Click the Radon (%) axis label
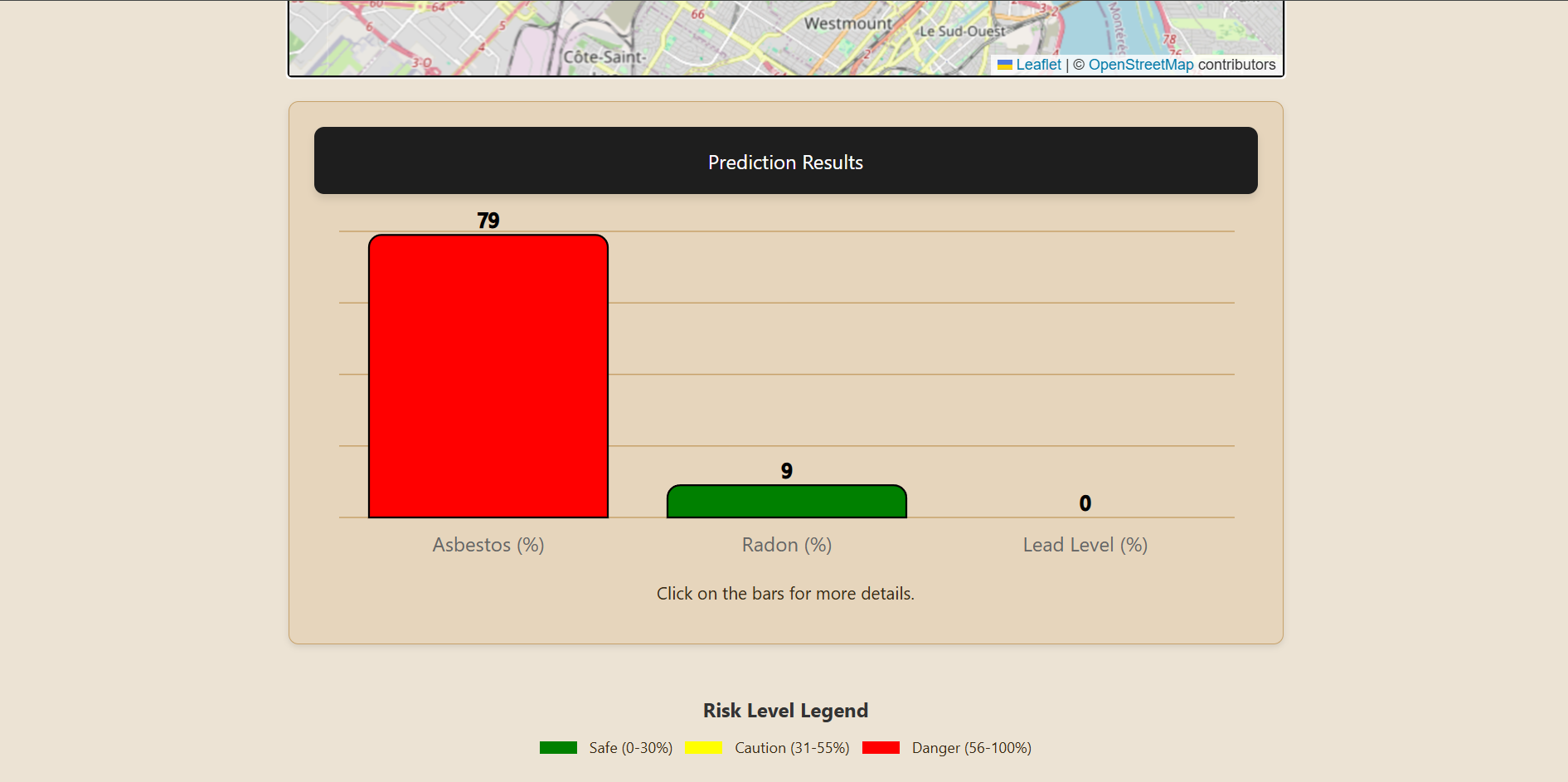 (x=787, y=545)
